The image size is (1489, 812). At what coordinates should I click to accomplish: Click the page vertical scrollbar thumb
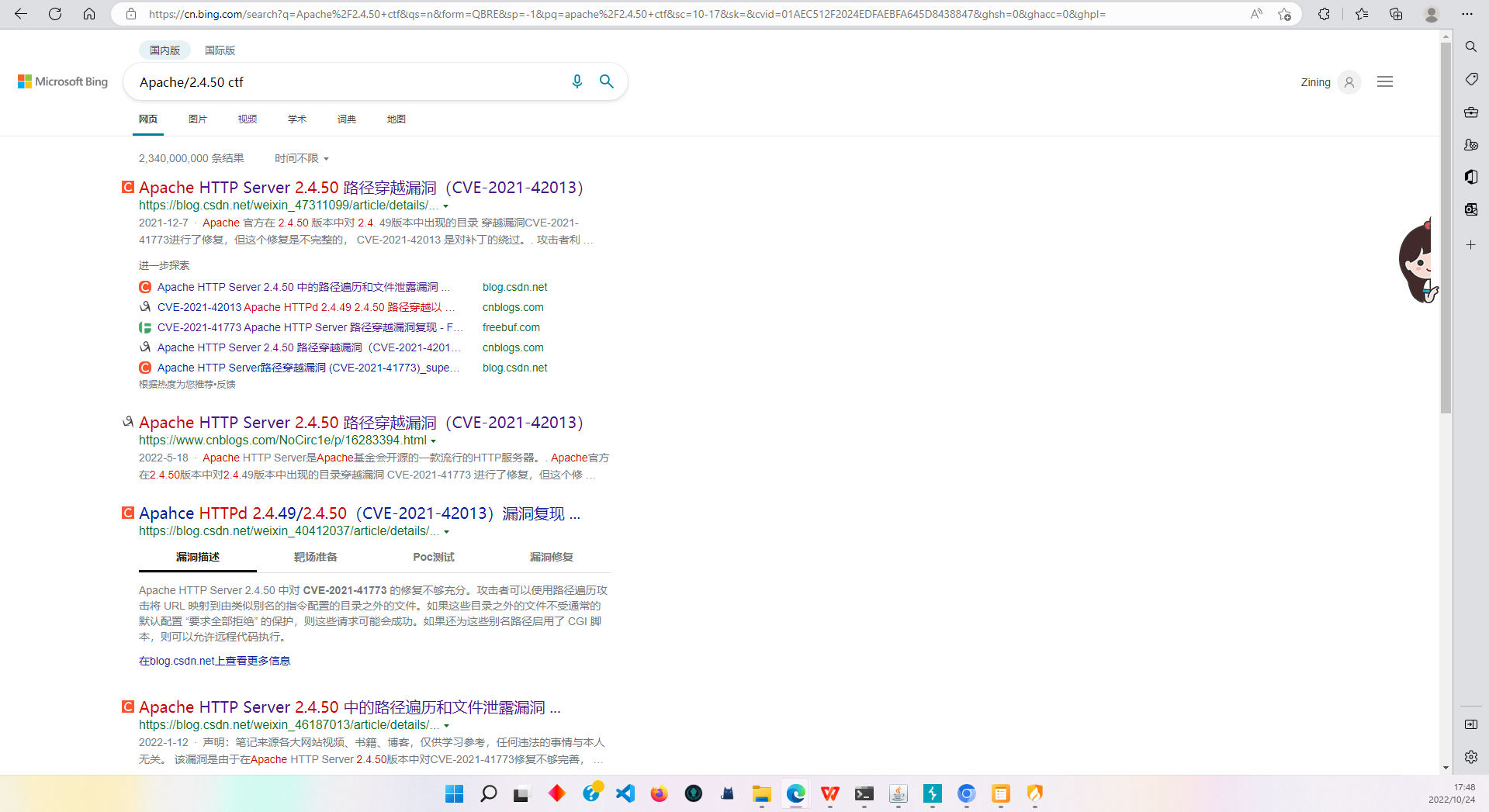1446,227
